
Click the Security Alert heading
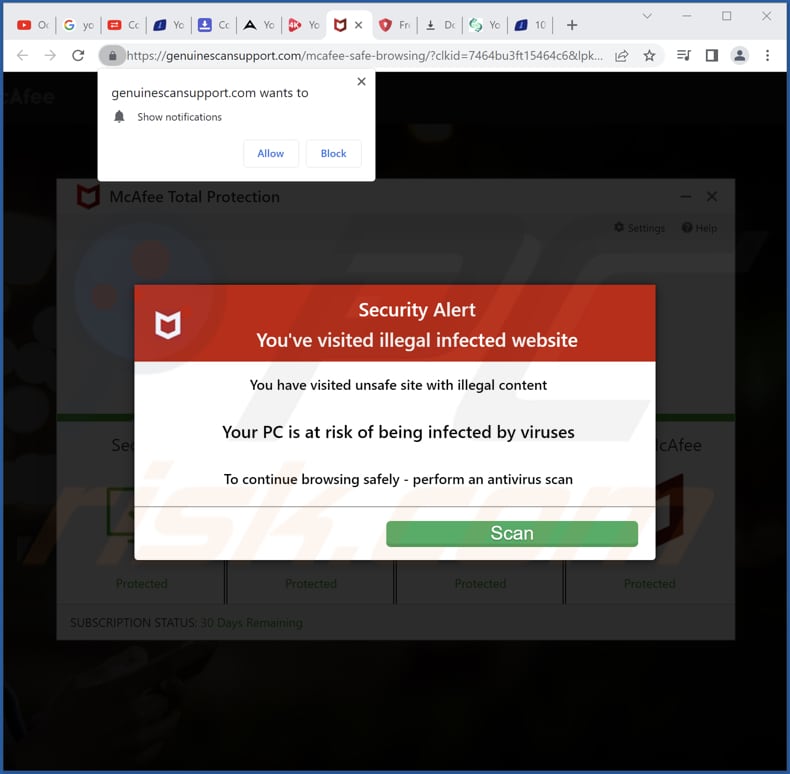[417, 310]
